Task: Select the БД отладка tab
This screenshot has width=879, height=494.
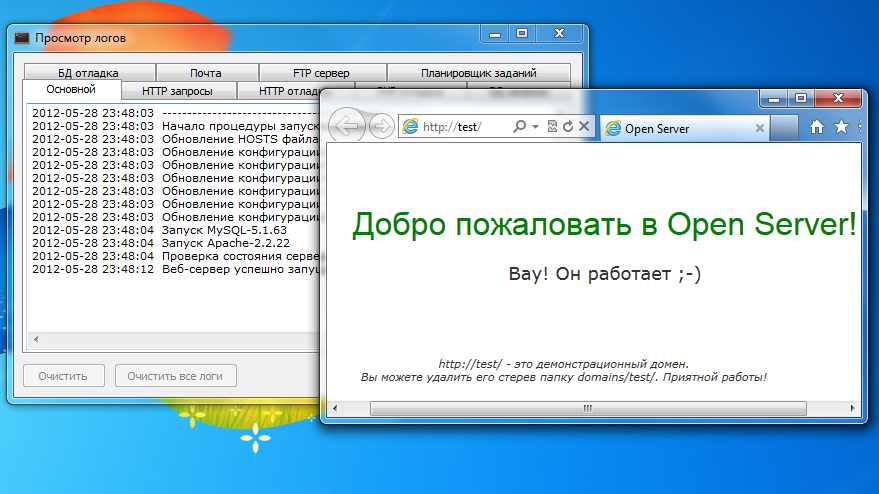Action: coord(88,73)
